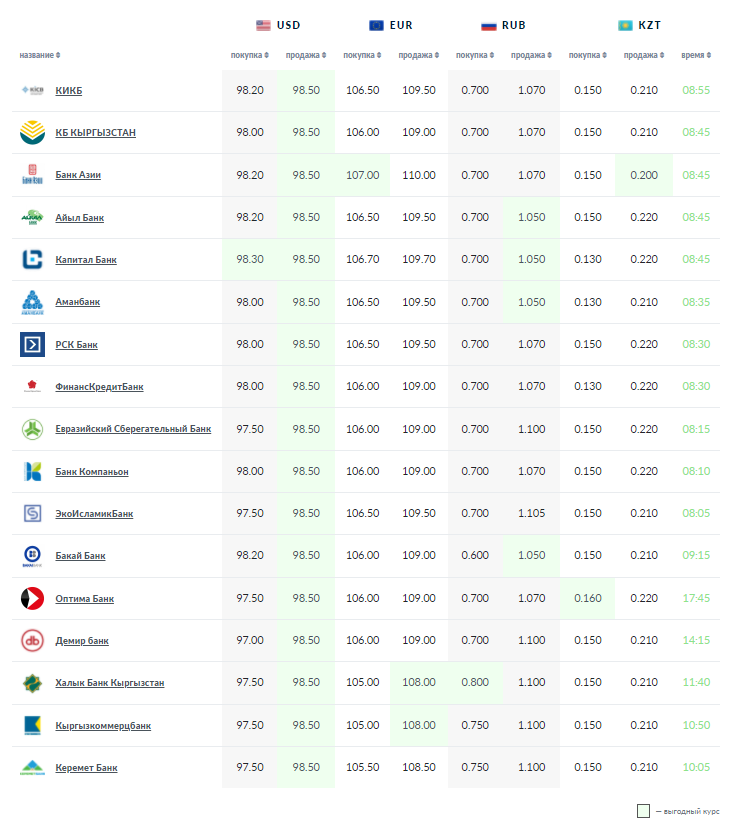Click the Демир банк logo icon
733x823 pixels.
32,641
